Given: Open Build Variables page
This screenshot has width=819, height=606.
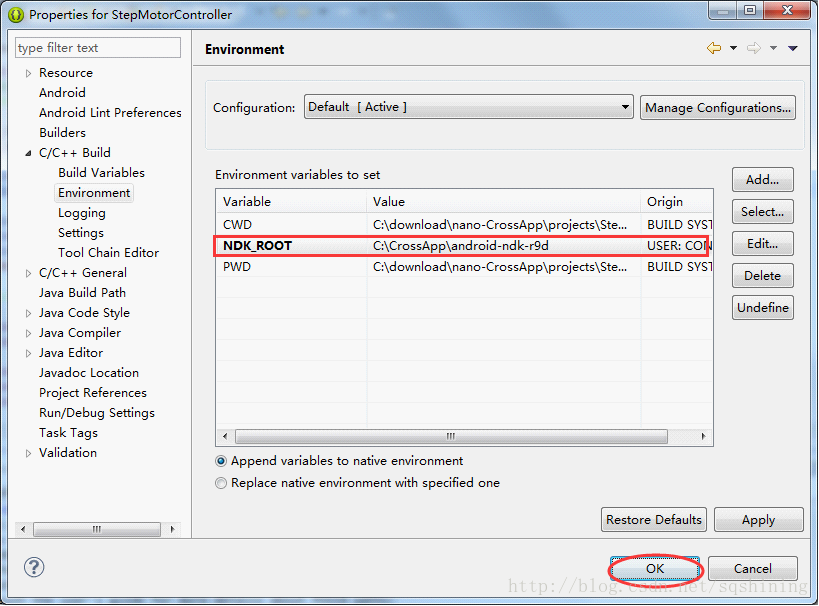Looking at the screenshot, I should tap(101, 172).
